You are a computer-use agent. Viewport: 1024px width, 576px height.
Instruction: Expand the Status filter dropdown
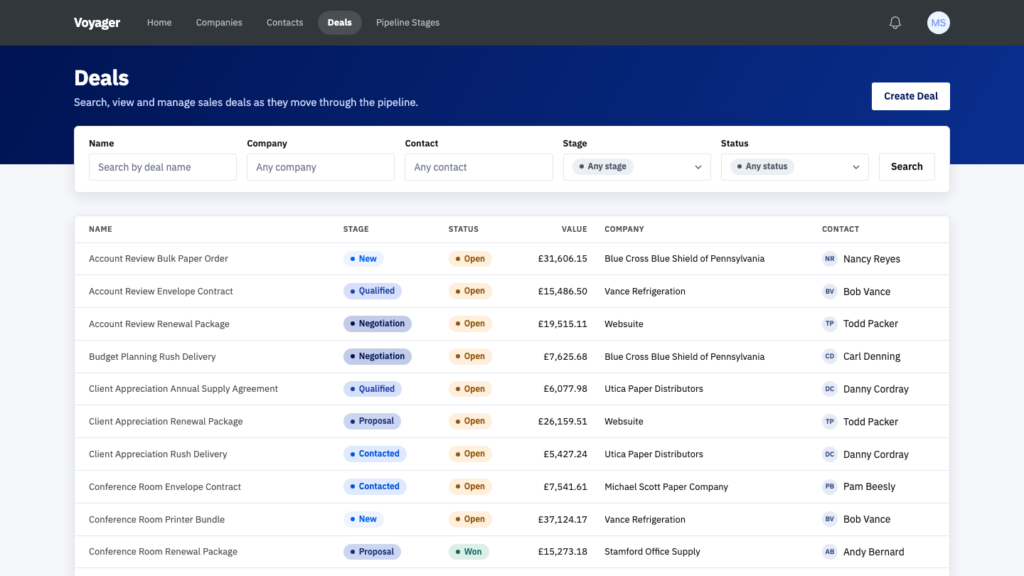tap(795, 167)
